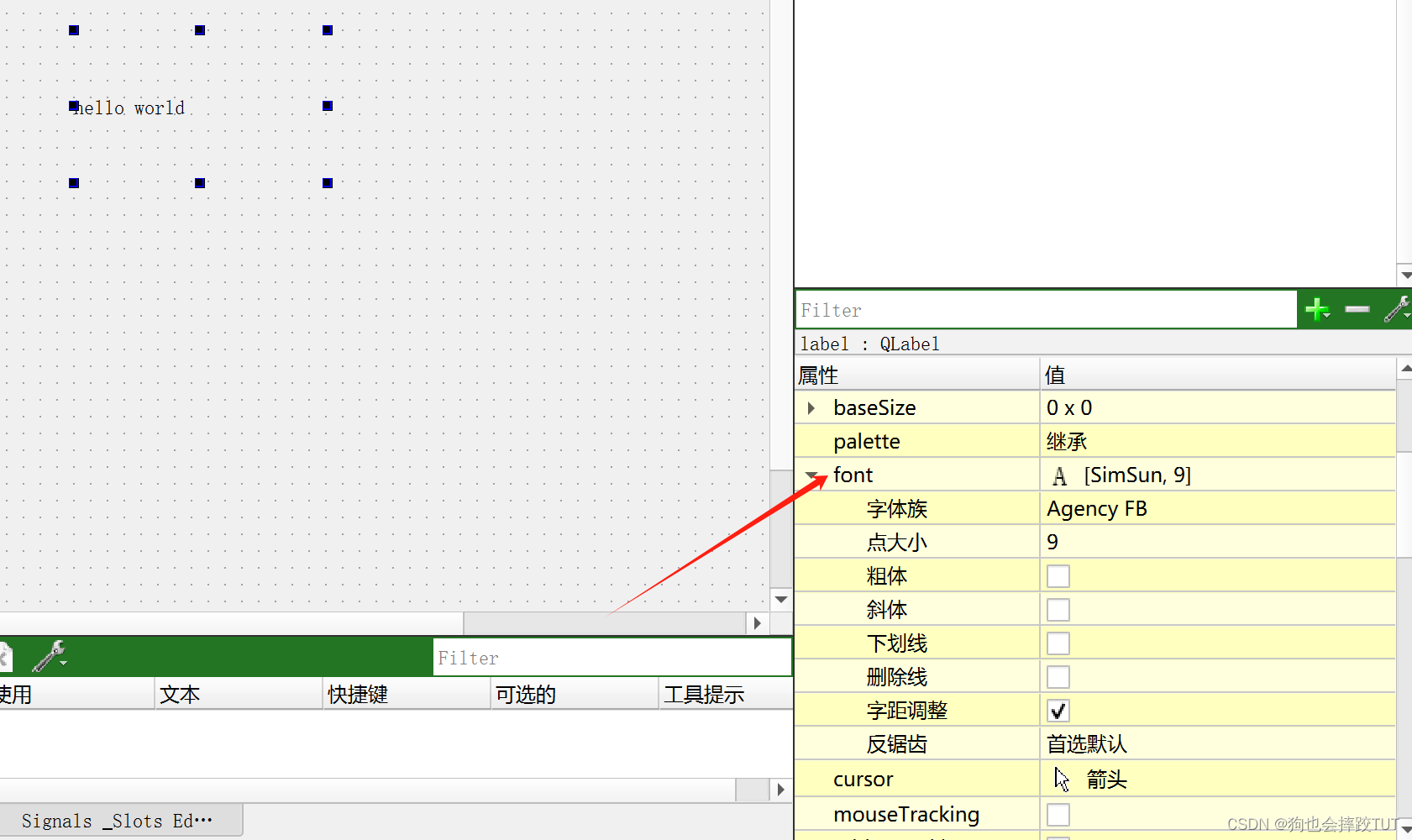Screen dimensions: 1412x840
Task: Toggle the 粗体 bold checkbox
Action: tap(1058, 576)
